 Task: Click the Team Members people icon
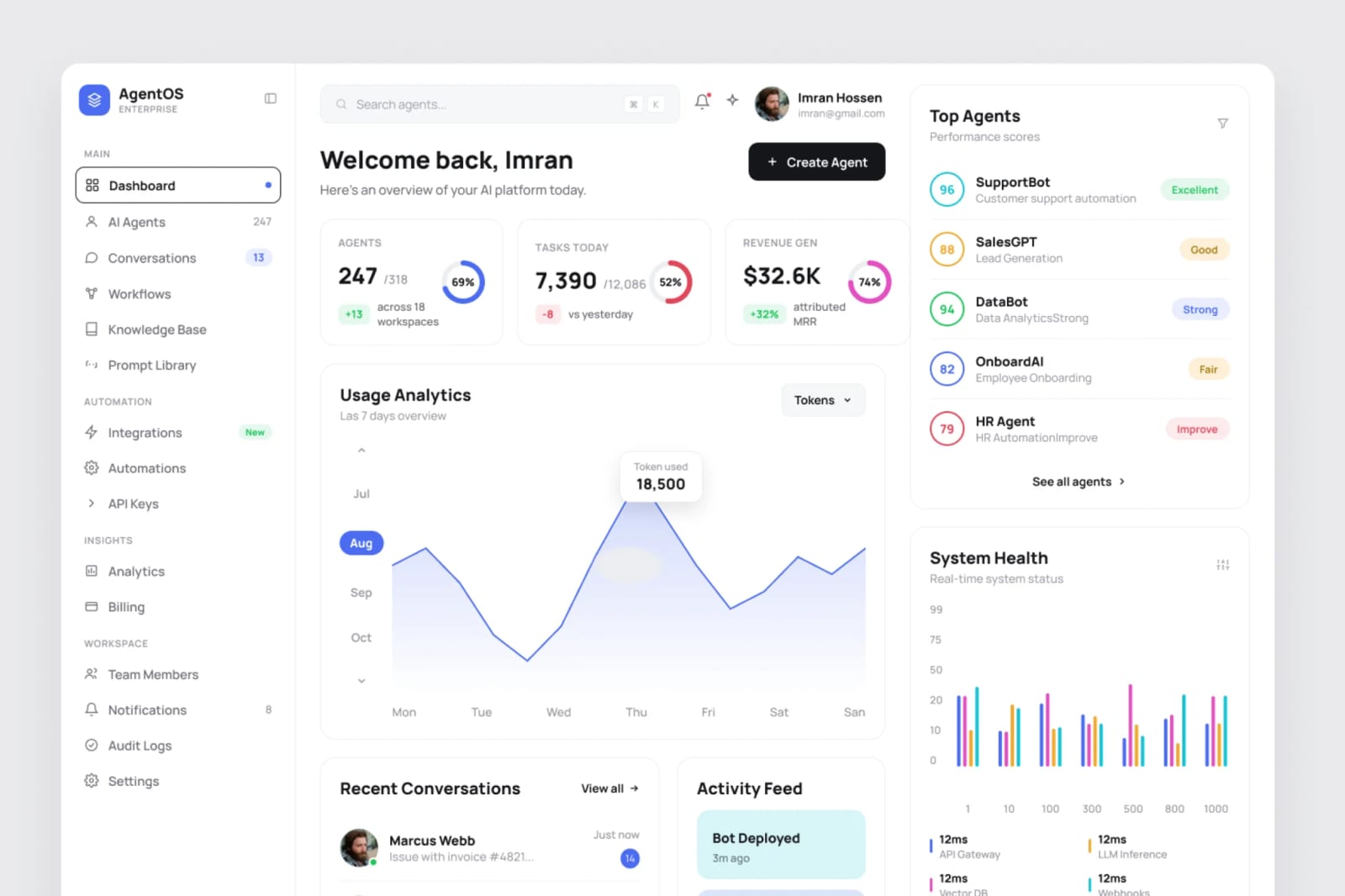click(92, 674)
